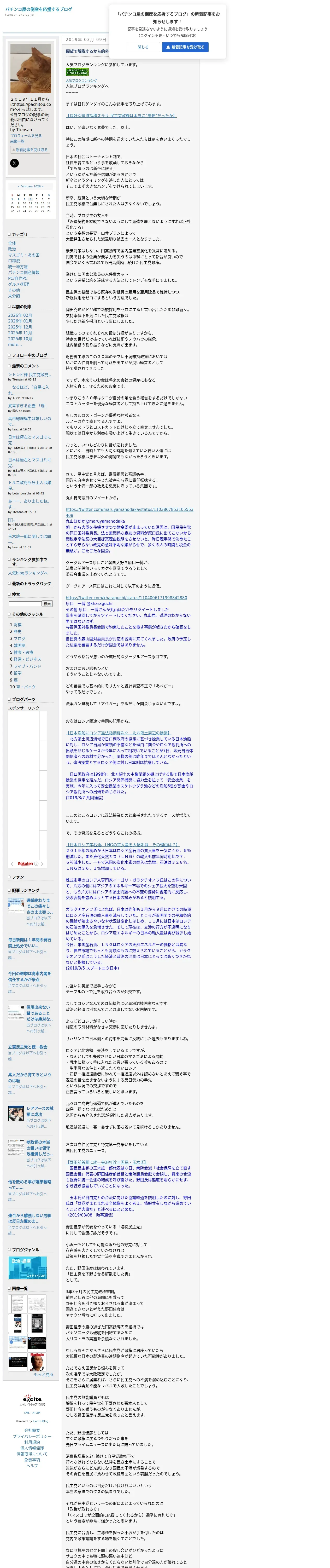Viewport: 330px width, 1568px height.
Task: Click 閉じる on notification popup
Action: point(143,47)
